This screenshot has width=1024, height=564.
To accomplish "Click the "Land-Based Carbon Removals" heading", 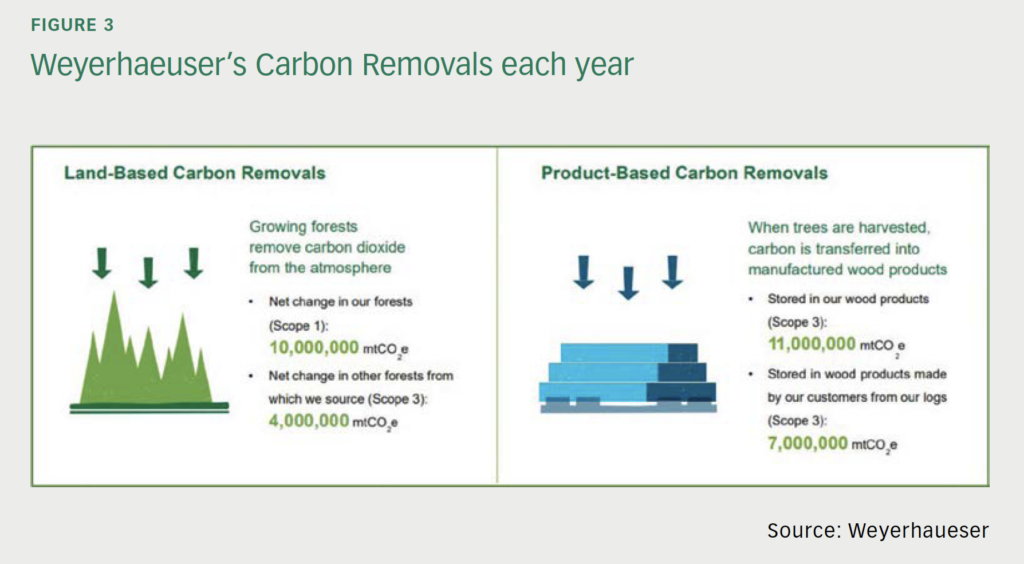I will point(195,173).
